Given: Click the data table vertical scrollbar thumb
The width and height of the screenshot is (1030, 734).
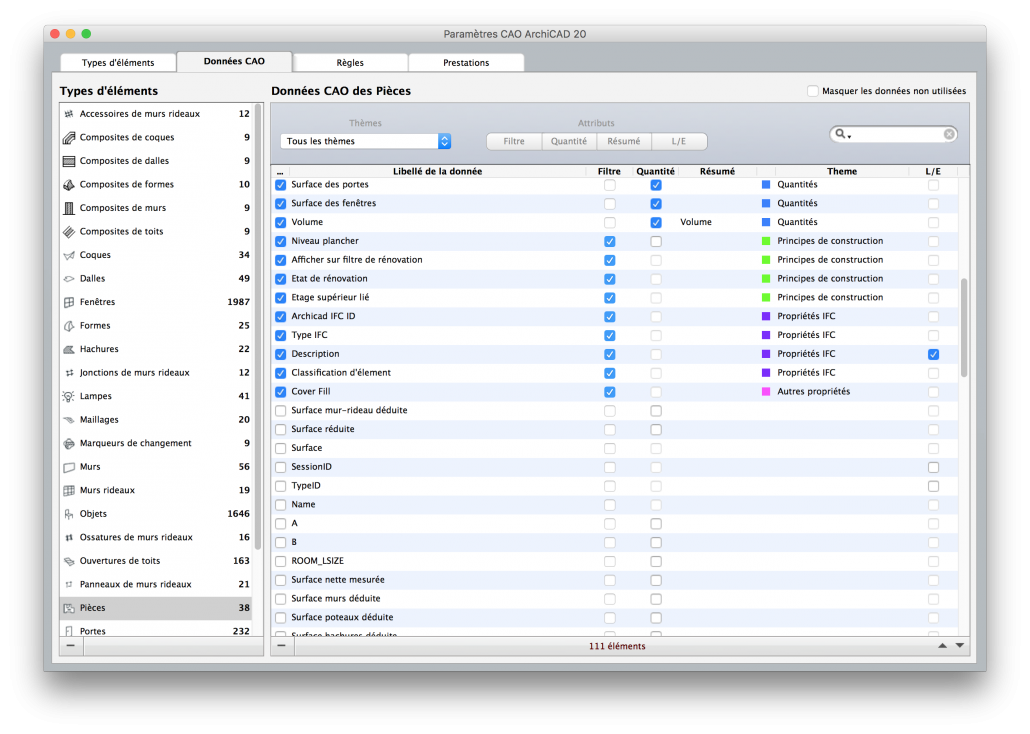Looking at the screenshot, I should tap(964, 327).
